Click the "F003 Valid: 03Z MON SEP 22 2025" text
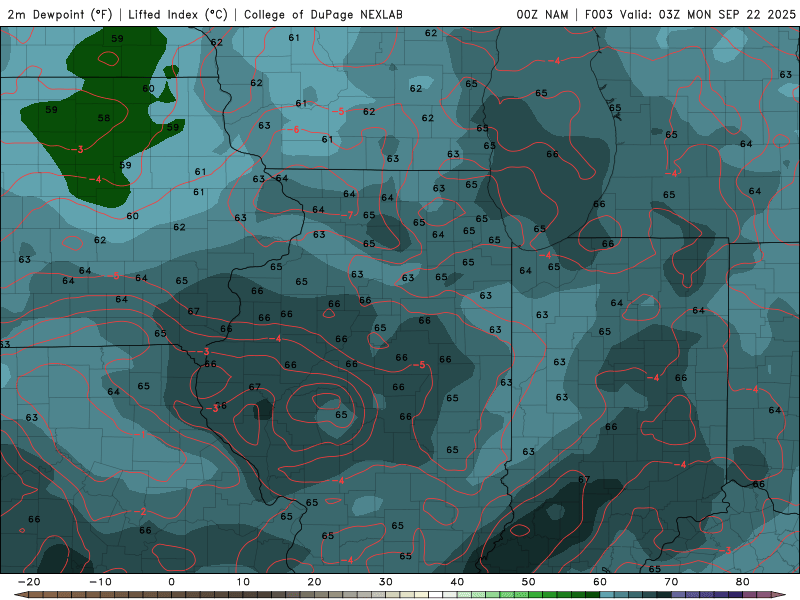This screenshot has width=800, height=600. click(x=690, y=14)
